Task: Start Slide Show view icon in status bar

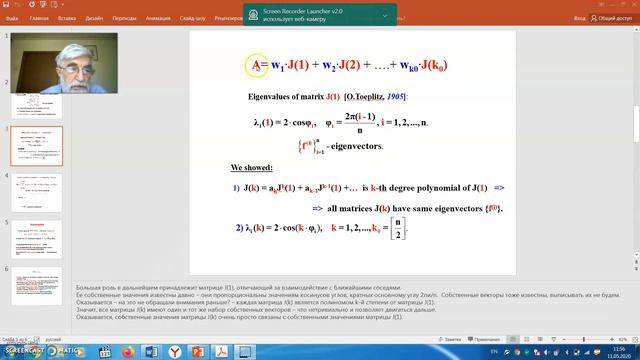Action: [x=554, y=340]
